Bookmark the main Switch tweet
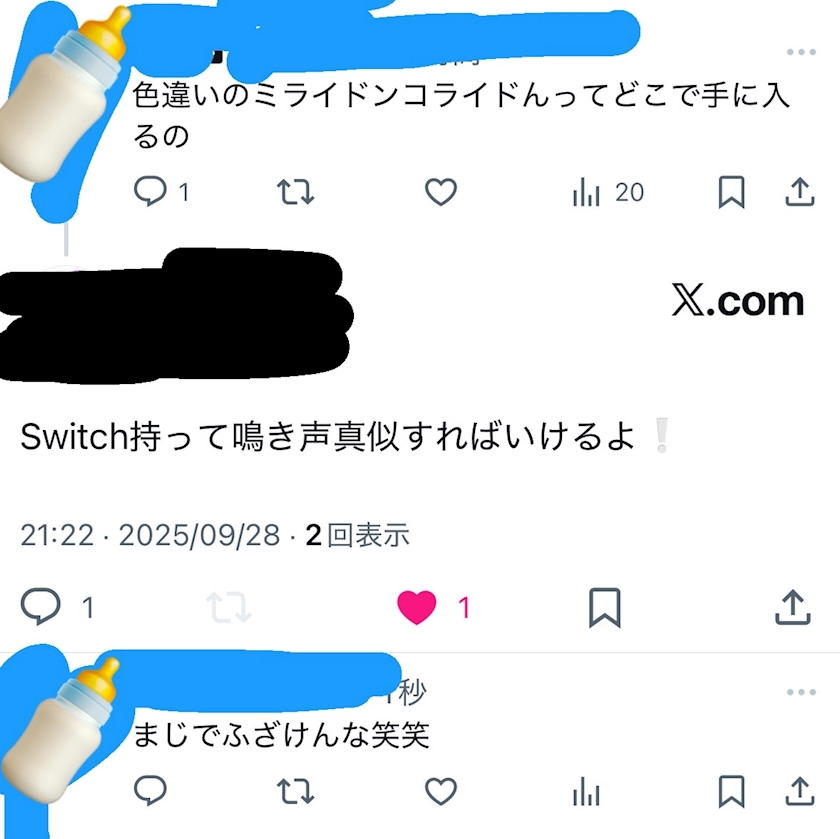 point(605,607)
